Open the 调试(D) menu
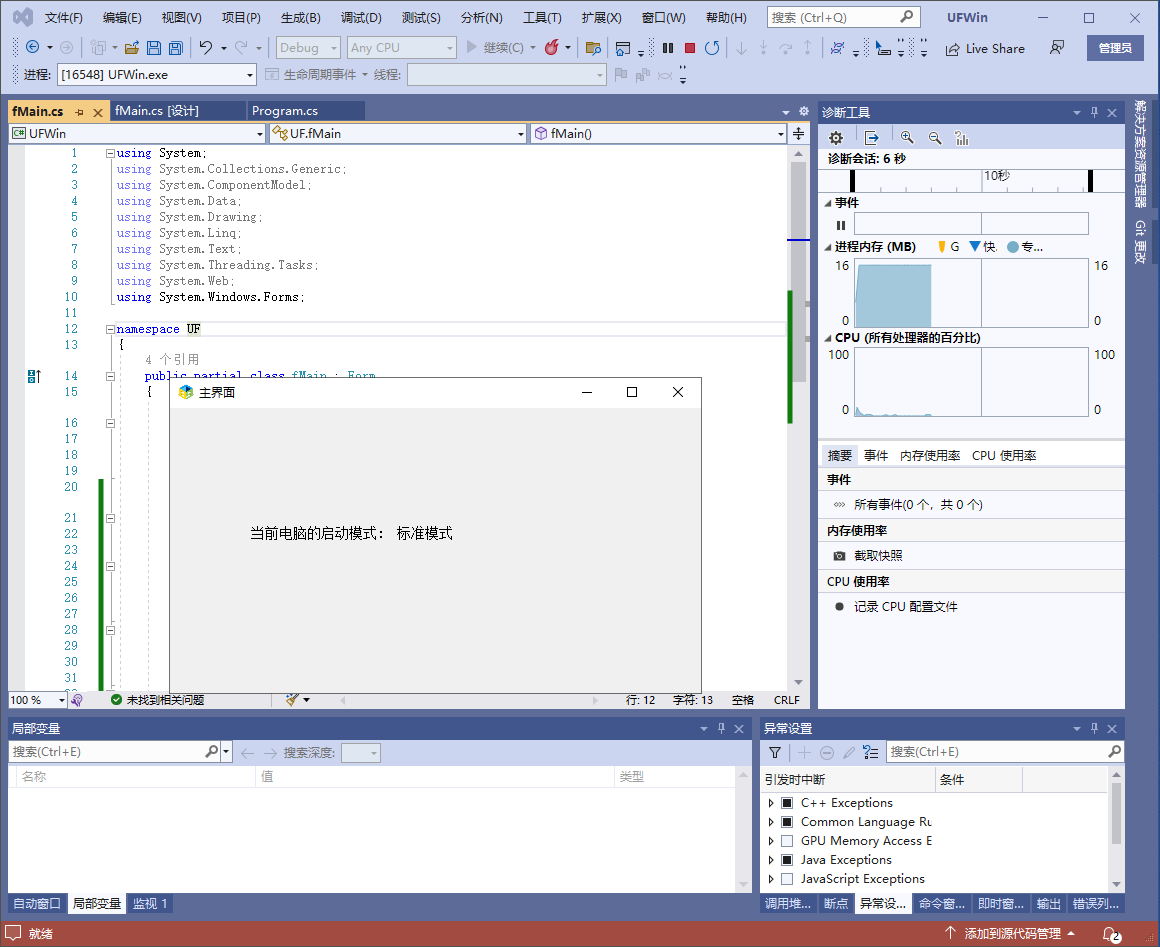Viewport: 1160px width, 947px height. coord(361,18)
